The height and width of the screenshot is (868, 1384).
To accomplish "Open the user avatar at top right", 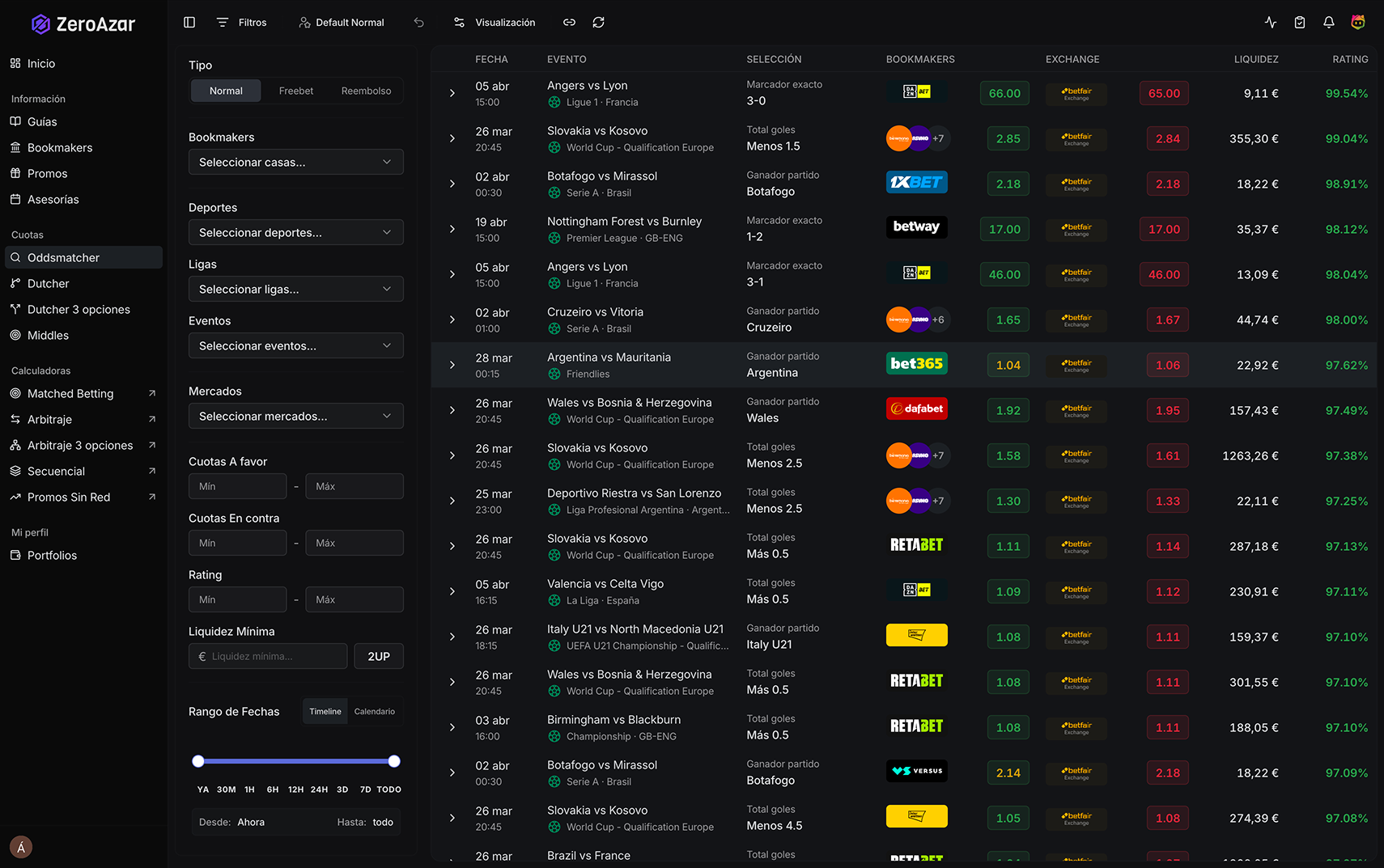I will (x=1358, y=23).
